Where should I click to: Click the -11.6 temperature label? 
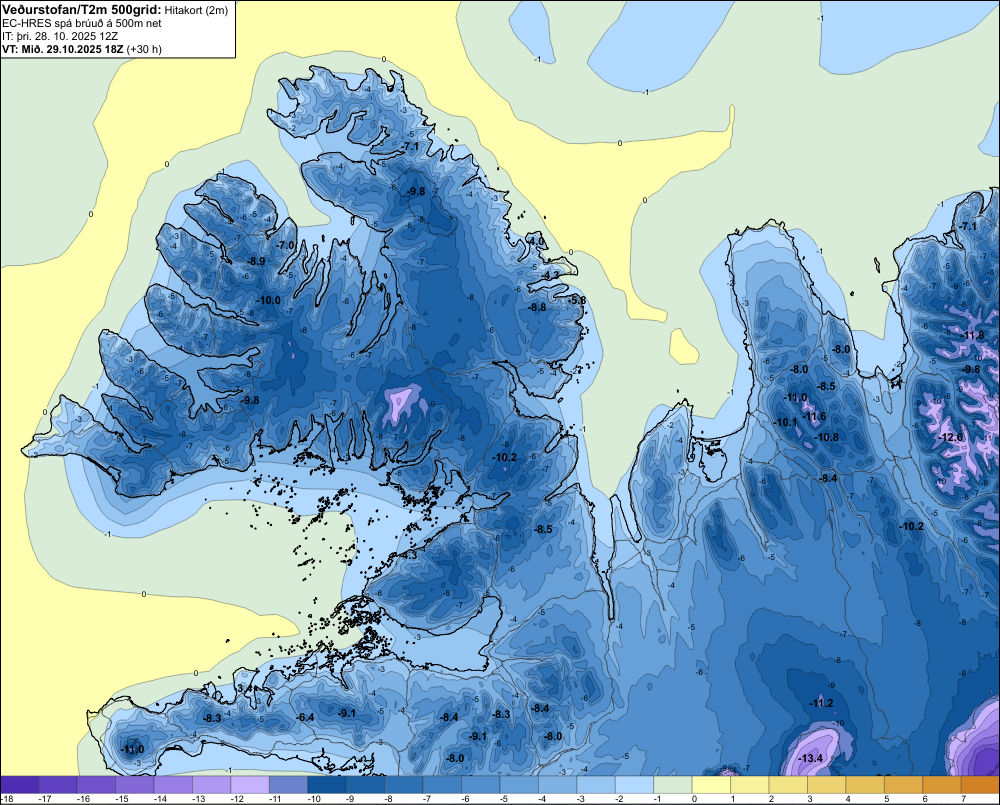click(x=814, y=417)
